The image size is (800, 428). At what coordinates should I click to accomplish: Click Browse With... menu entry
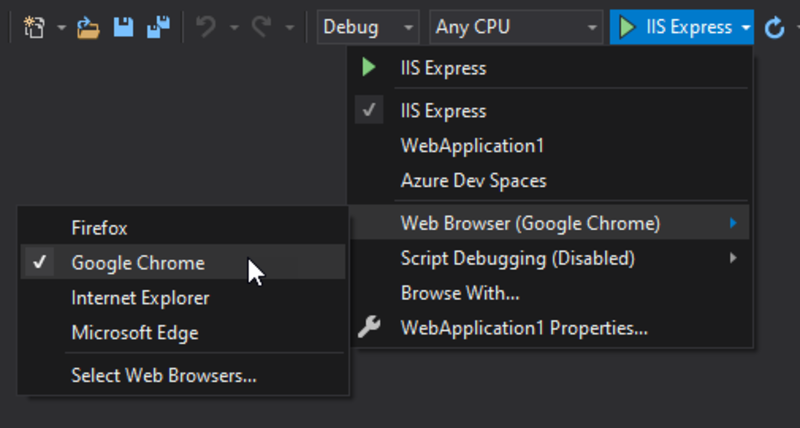point(551,293)
